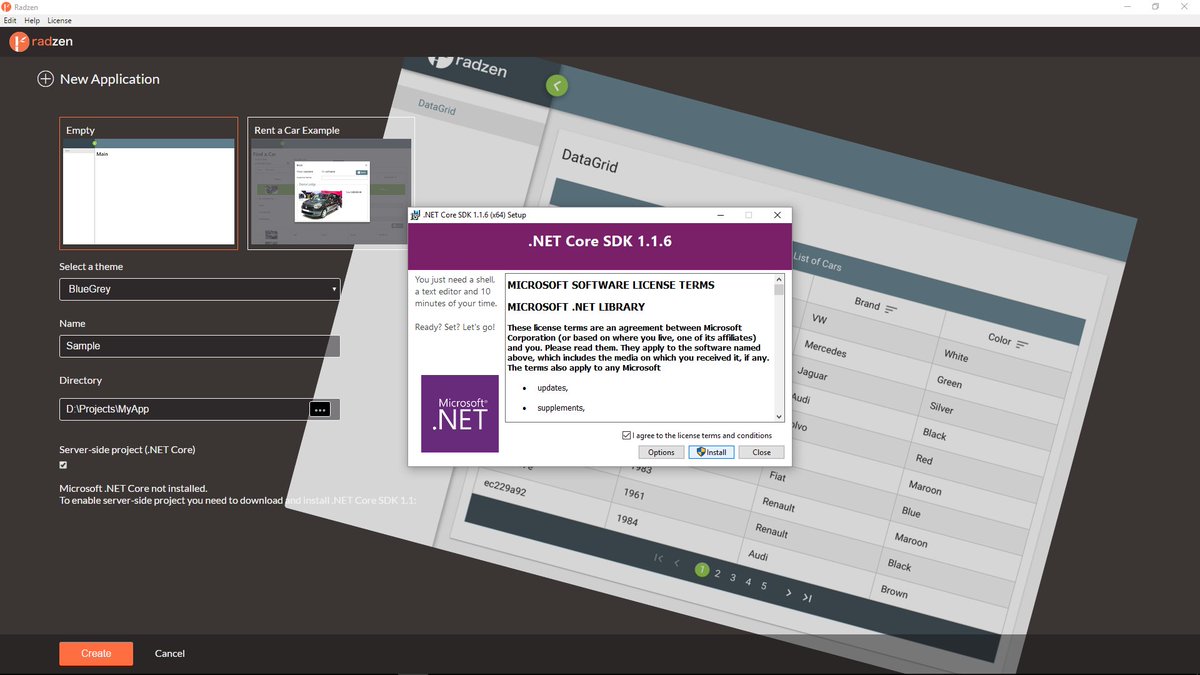Image resolution: width=1200 pixels, height=675 pixels.
Task: Go to next page in preview pager
Action: tap(788, 593)
